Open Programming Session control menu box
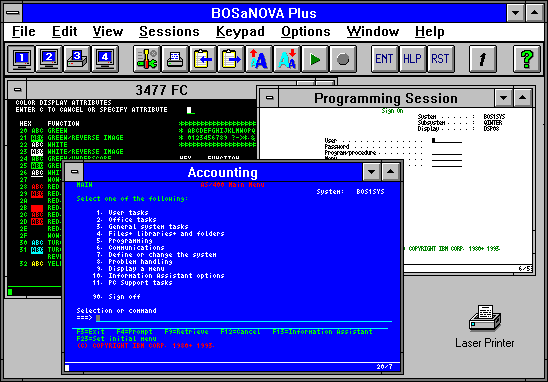 click(269, 98)
